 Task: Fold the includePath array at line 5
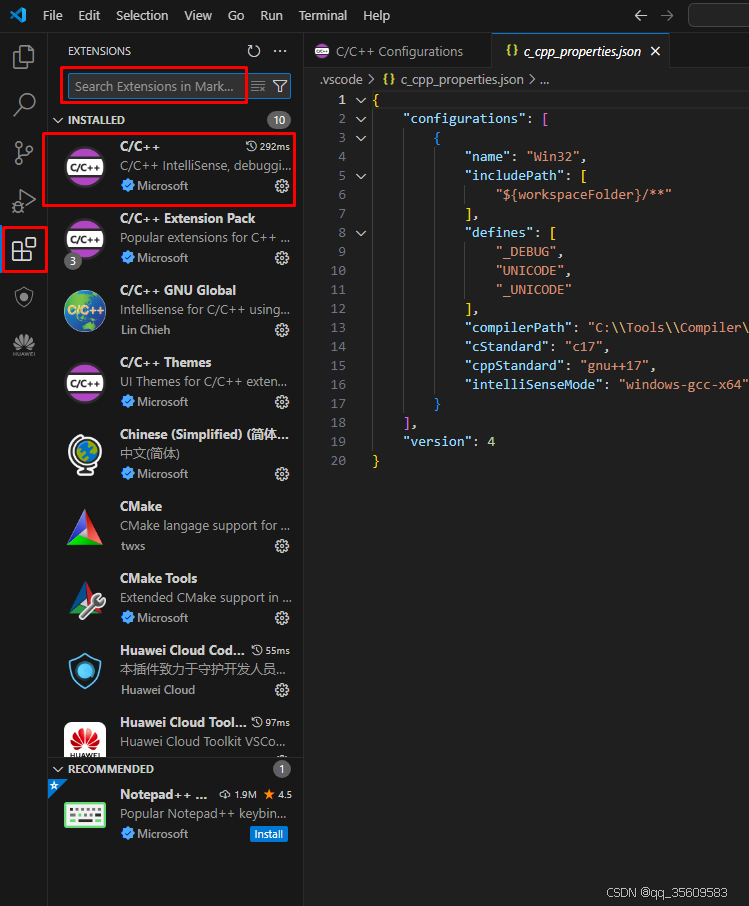[x=361, y=176]
